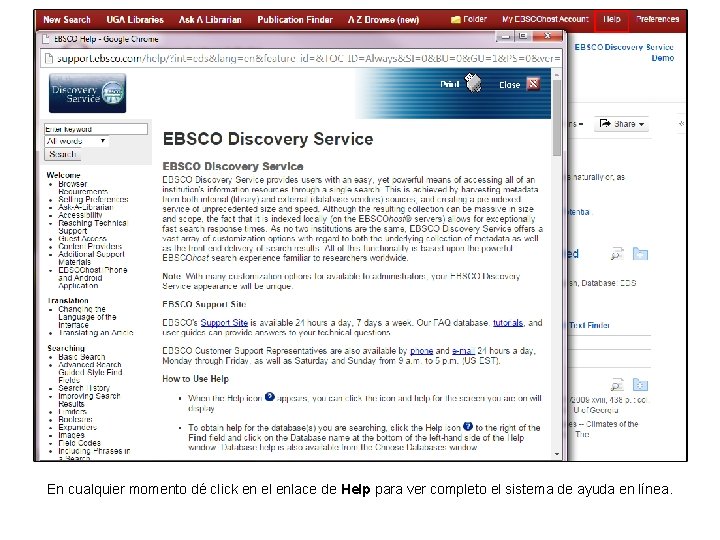Open Translating an Article topic

pyautogui.click(x=96, y=333)
